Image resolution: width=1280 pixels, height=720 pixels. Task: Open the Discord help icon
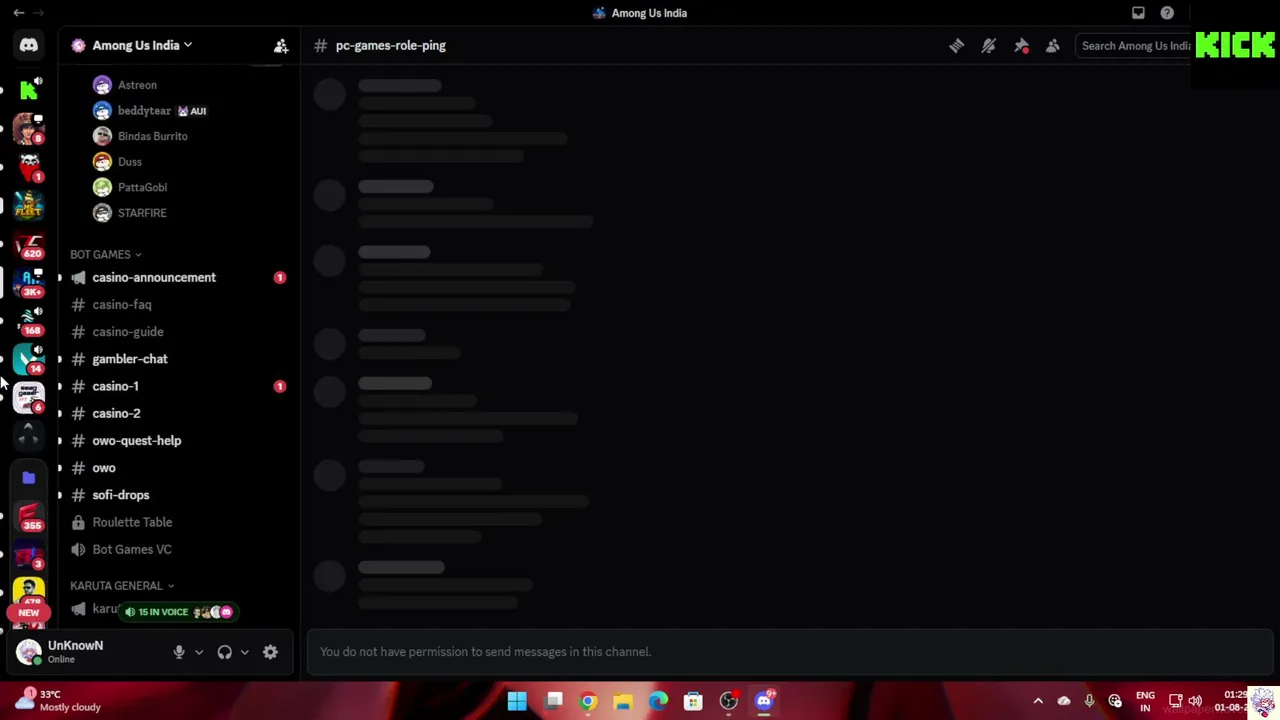coord(1167,13)
